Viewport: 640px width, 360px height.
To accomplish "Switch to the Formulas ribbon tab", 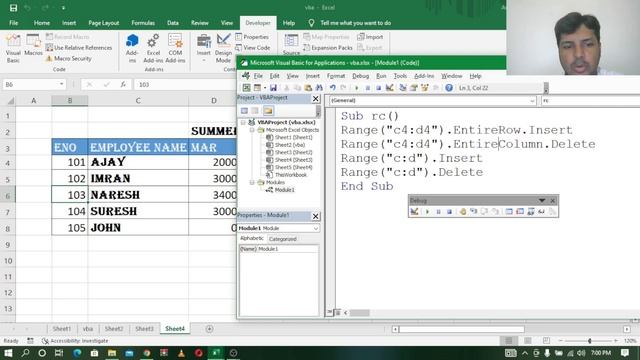I will (x=143, y=23).
